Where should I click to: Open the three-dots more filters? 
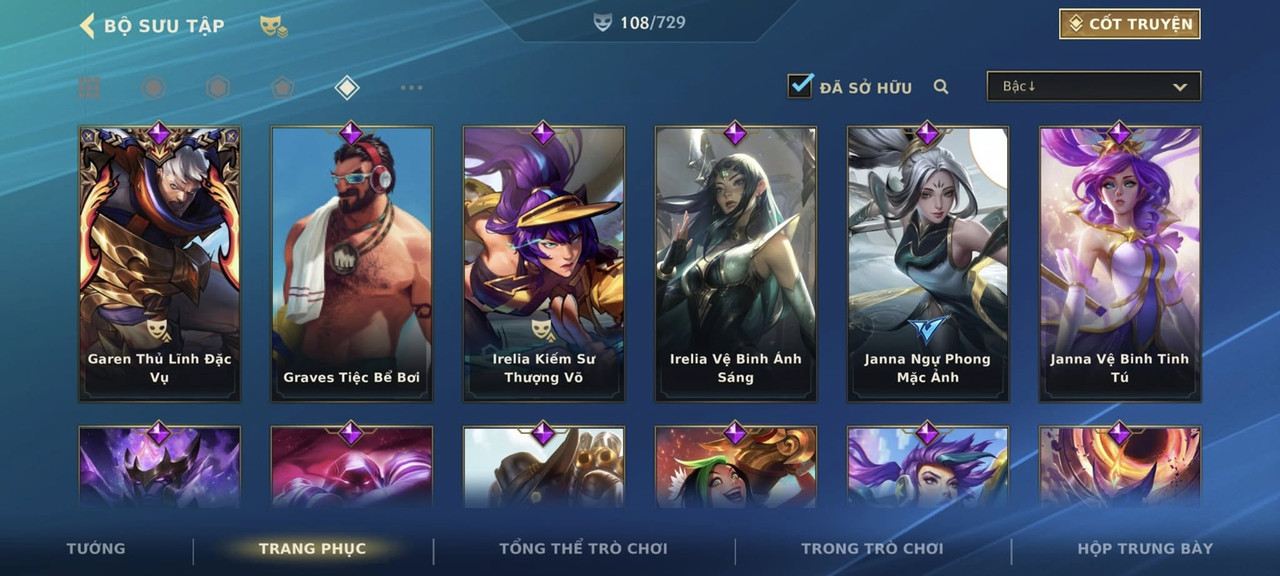(411, 88)
